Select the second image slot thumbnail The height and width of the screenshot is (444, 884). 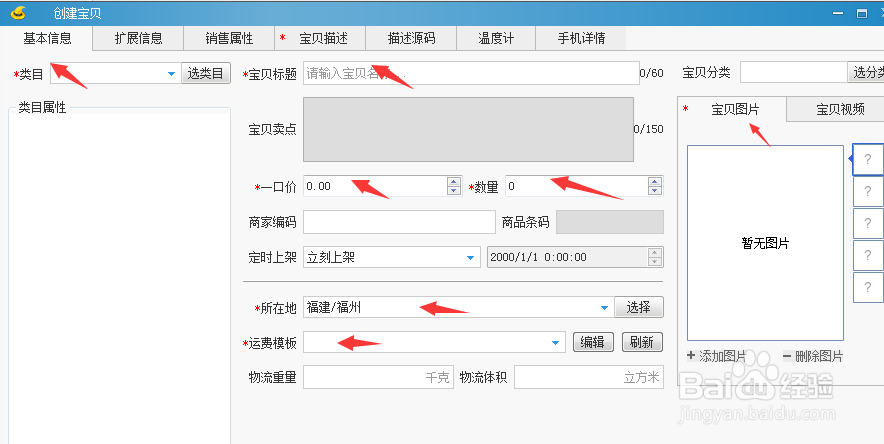tap(868, 192)
